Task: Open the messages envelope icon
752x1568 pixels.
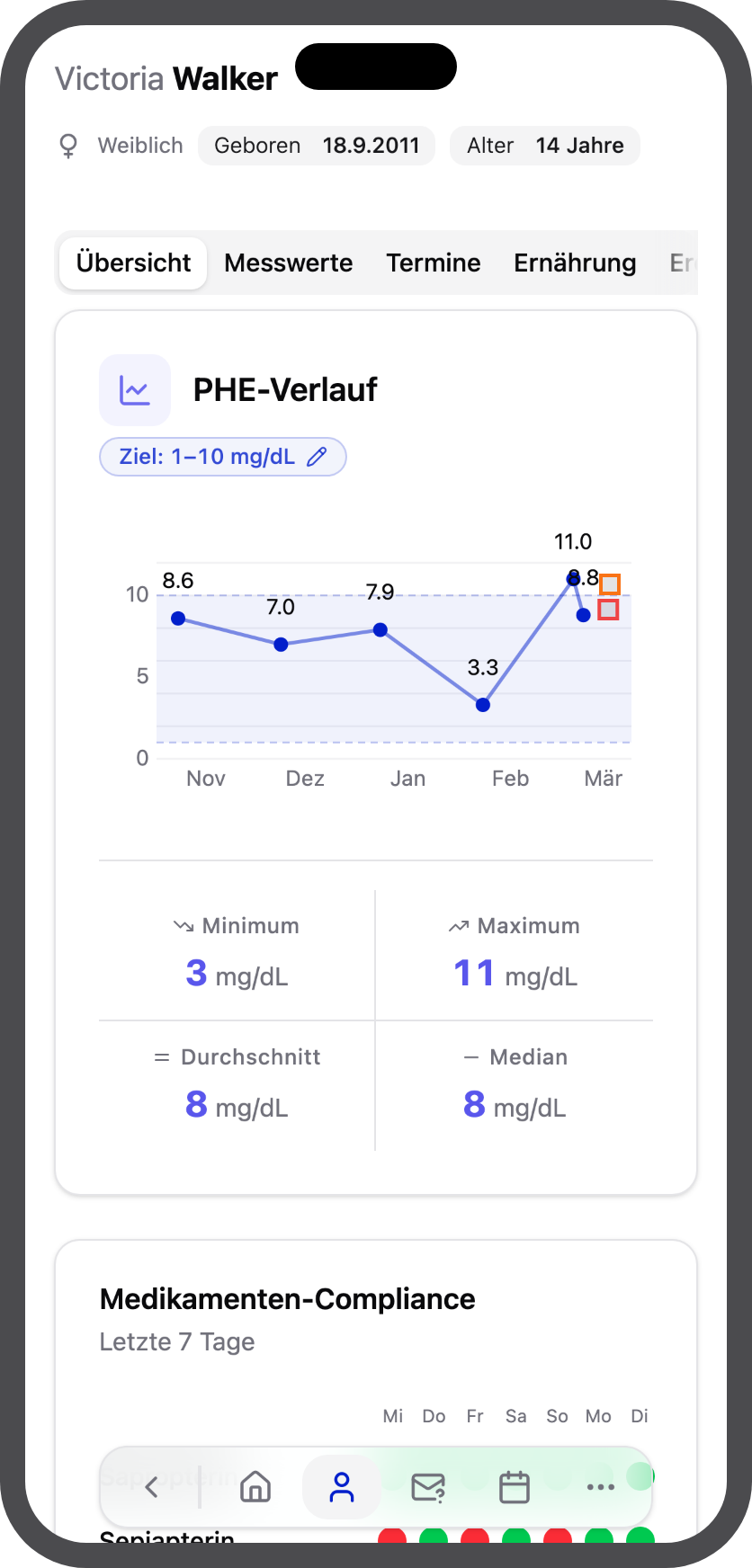Action: (x=428, y=1487)
